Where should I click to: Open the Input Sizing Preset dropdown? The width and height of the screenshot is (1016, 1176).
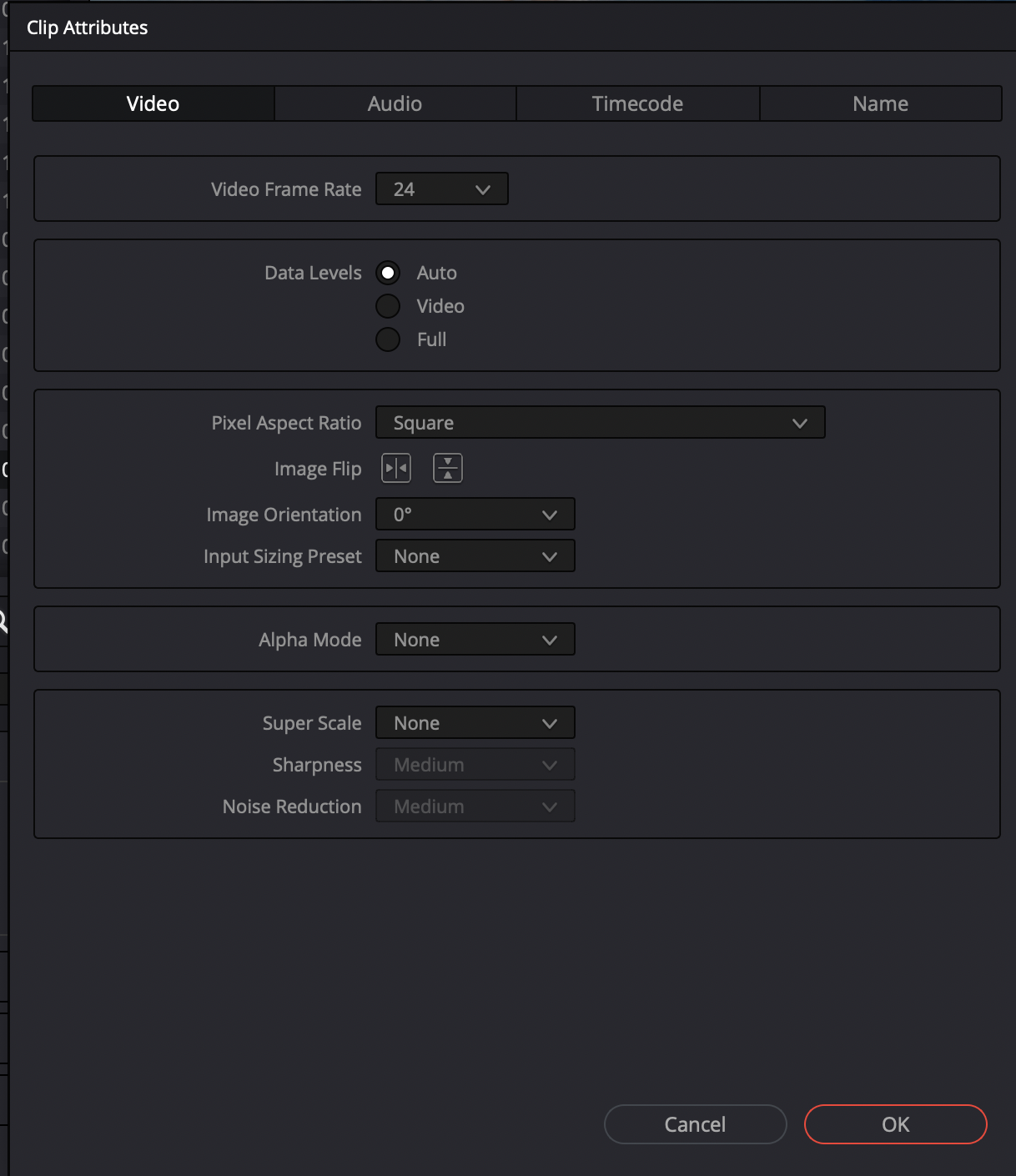475,555
